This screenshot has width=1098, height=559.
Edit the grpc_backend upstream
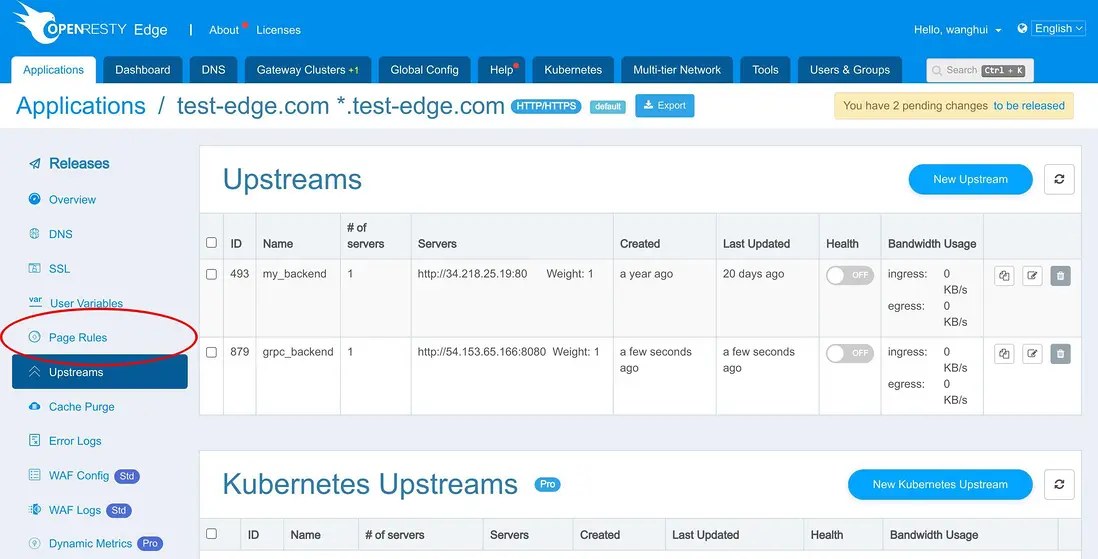[x=1032, y=353]
